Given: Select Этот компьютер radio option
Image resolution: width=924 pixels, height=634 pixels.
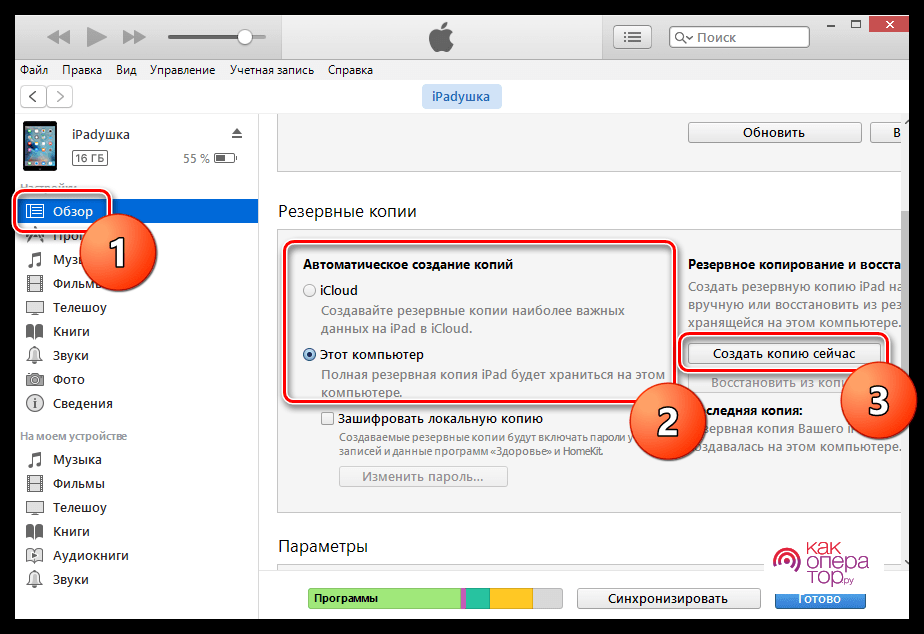Looking at the screenshot, I should (309, 355).
